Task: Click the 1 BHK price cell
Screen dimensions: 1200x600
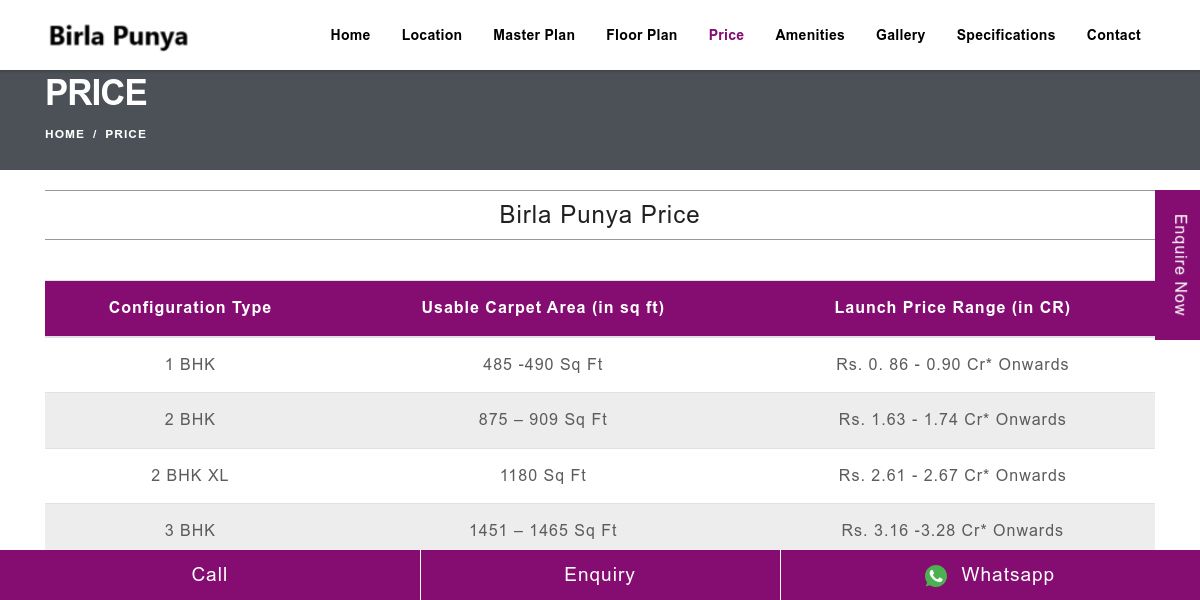Action: (952, 365)
